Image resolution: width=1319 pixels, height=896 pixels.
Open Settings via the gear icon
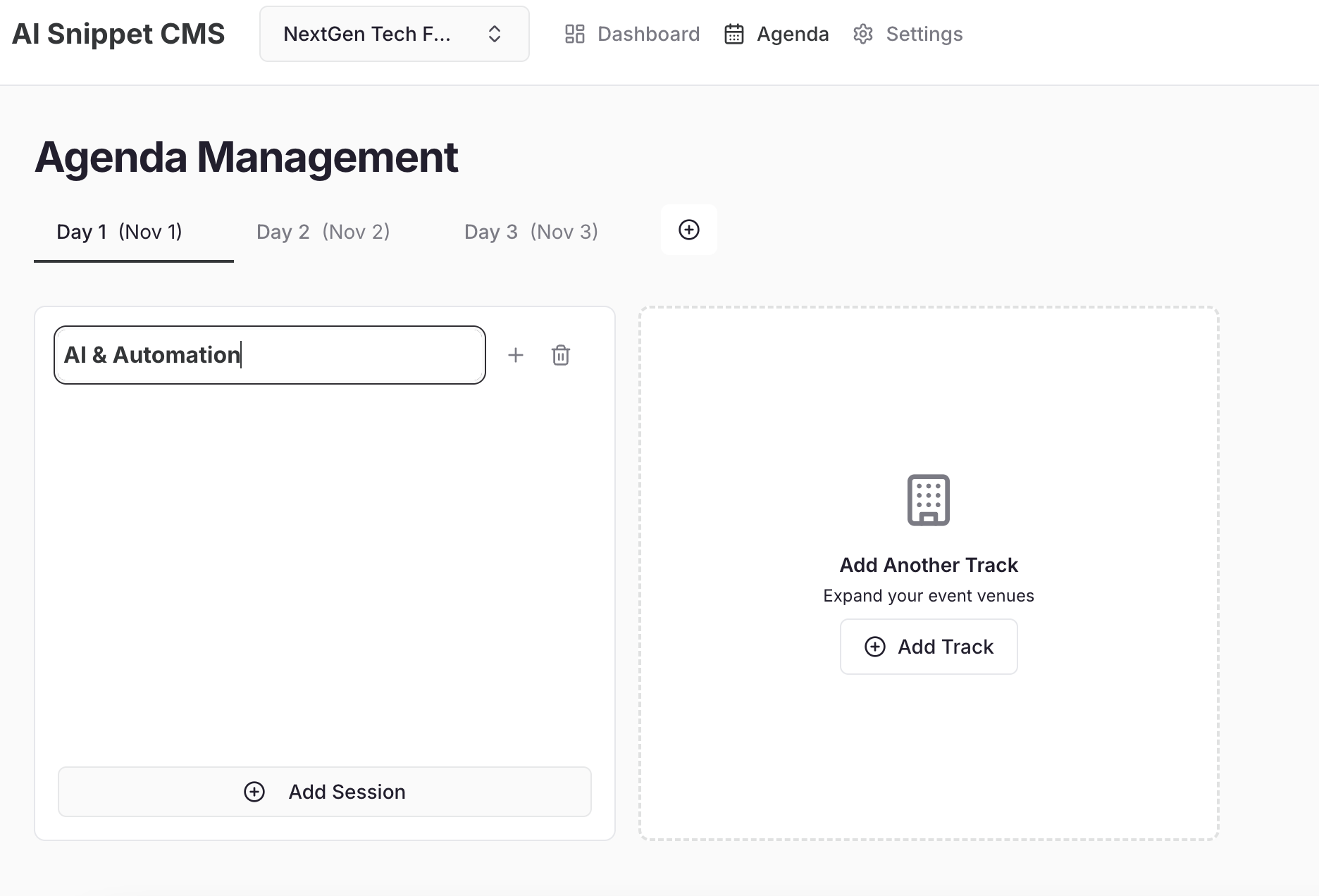click(x=862, y=33)
